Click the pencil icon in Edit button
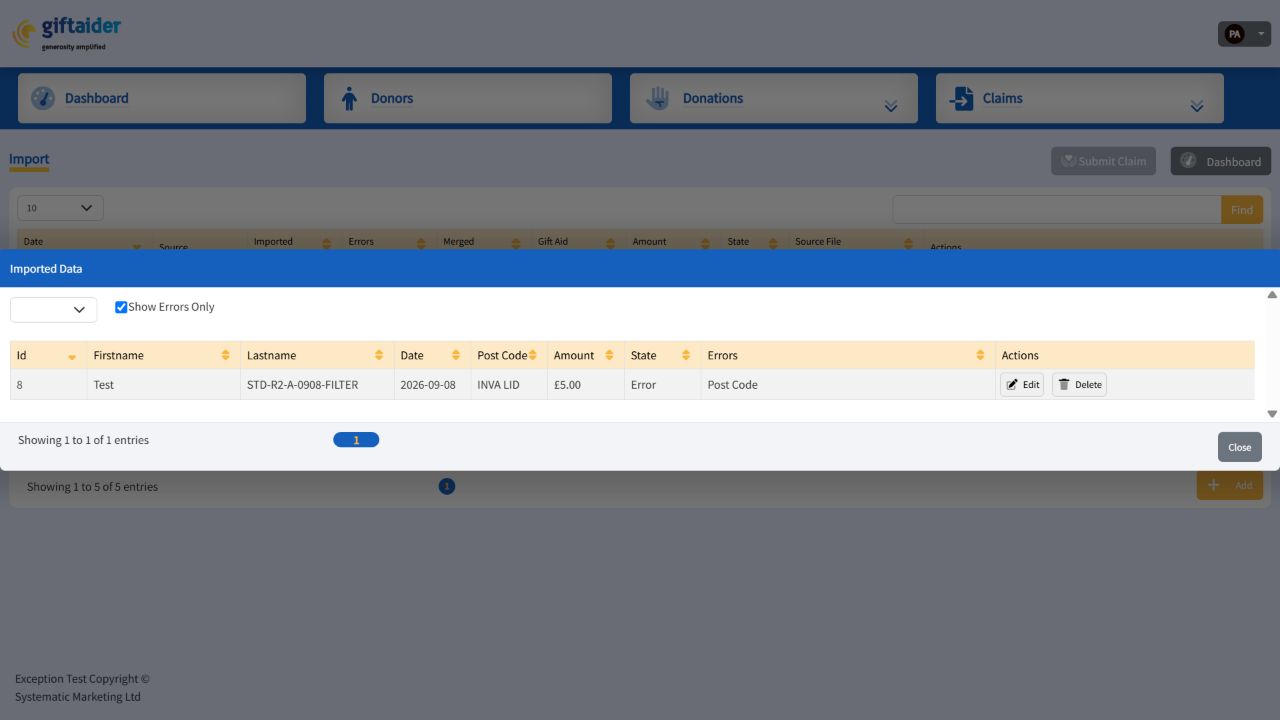1280x720 pixels. [x=1012, y=385]
